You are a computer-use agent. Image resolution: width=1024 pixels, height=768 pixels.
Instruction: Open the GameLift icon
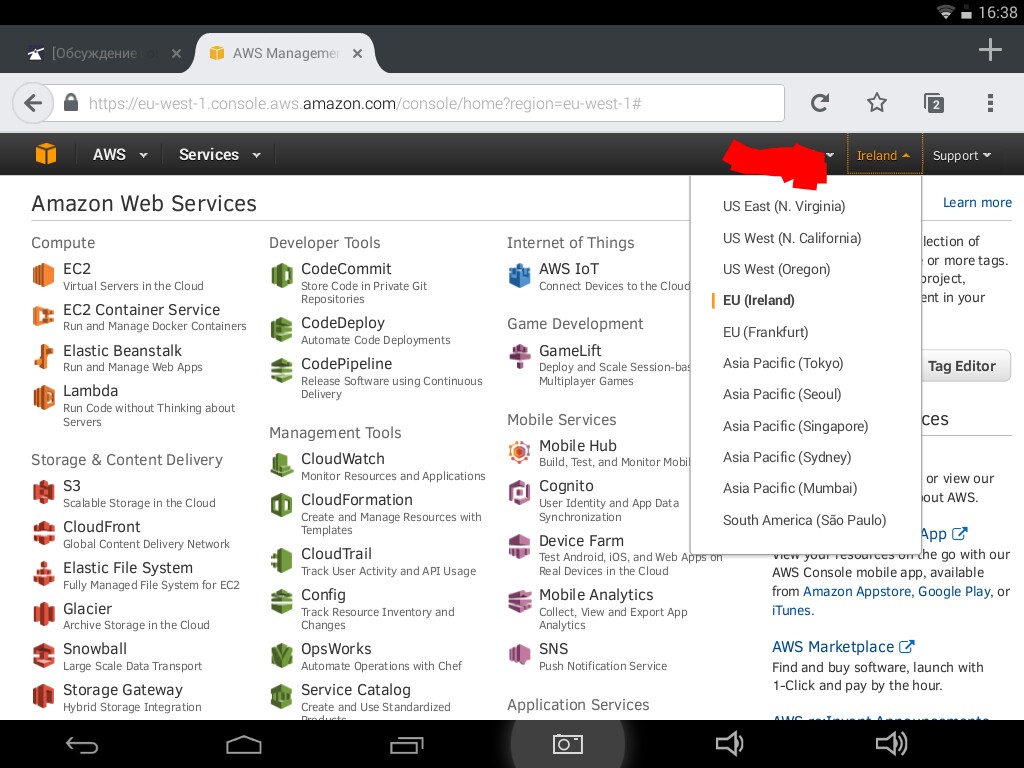[x=520, y=357]
